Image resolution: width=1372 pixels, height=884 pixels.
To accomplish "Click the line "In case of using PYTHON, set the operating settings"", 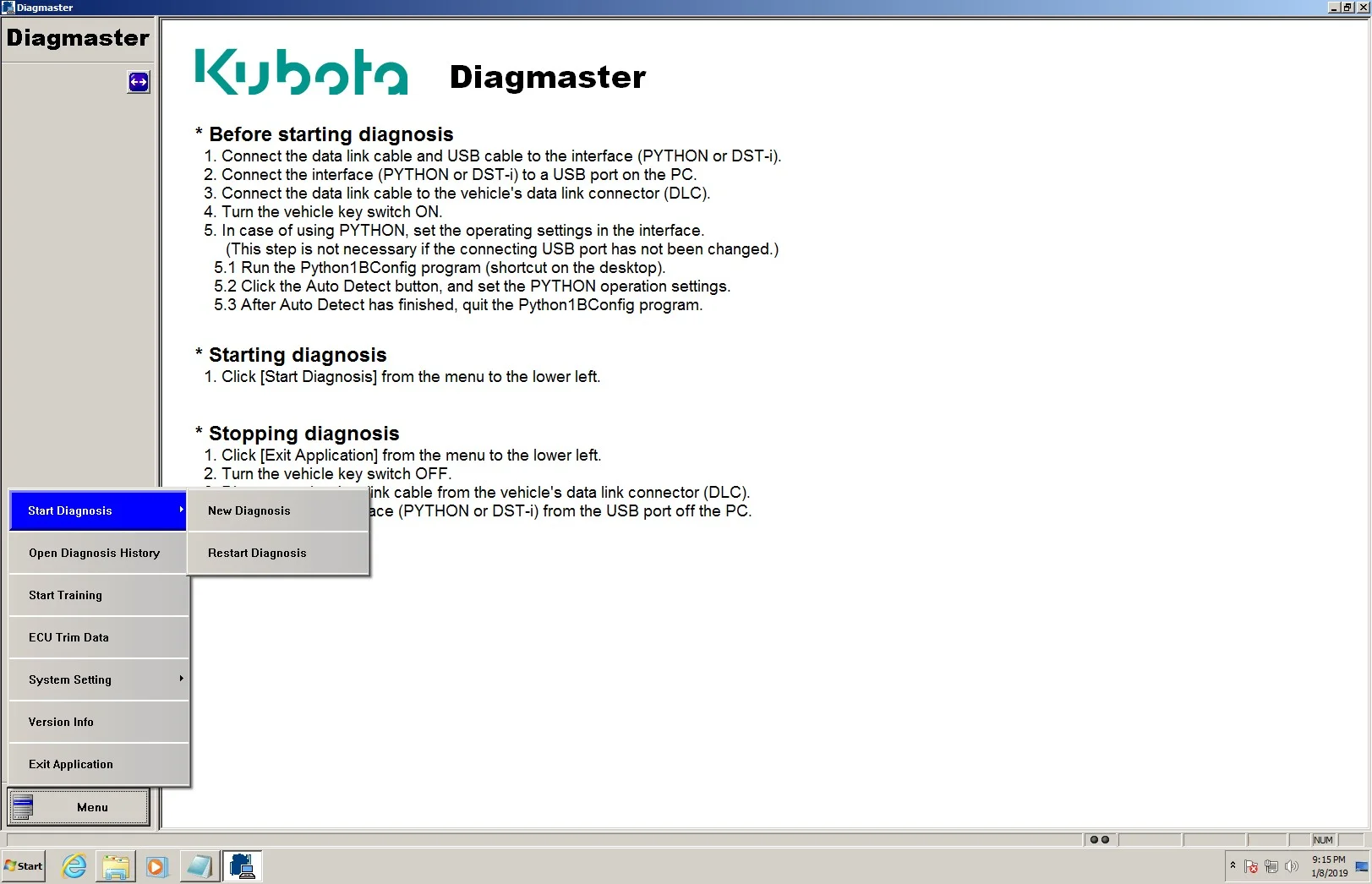I will pos(454,231).
